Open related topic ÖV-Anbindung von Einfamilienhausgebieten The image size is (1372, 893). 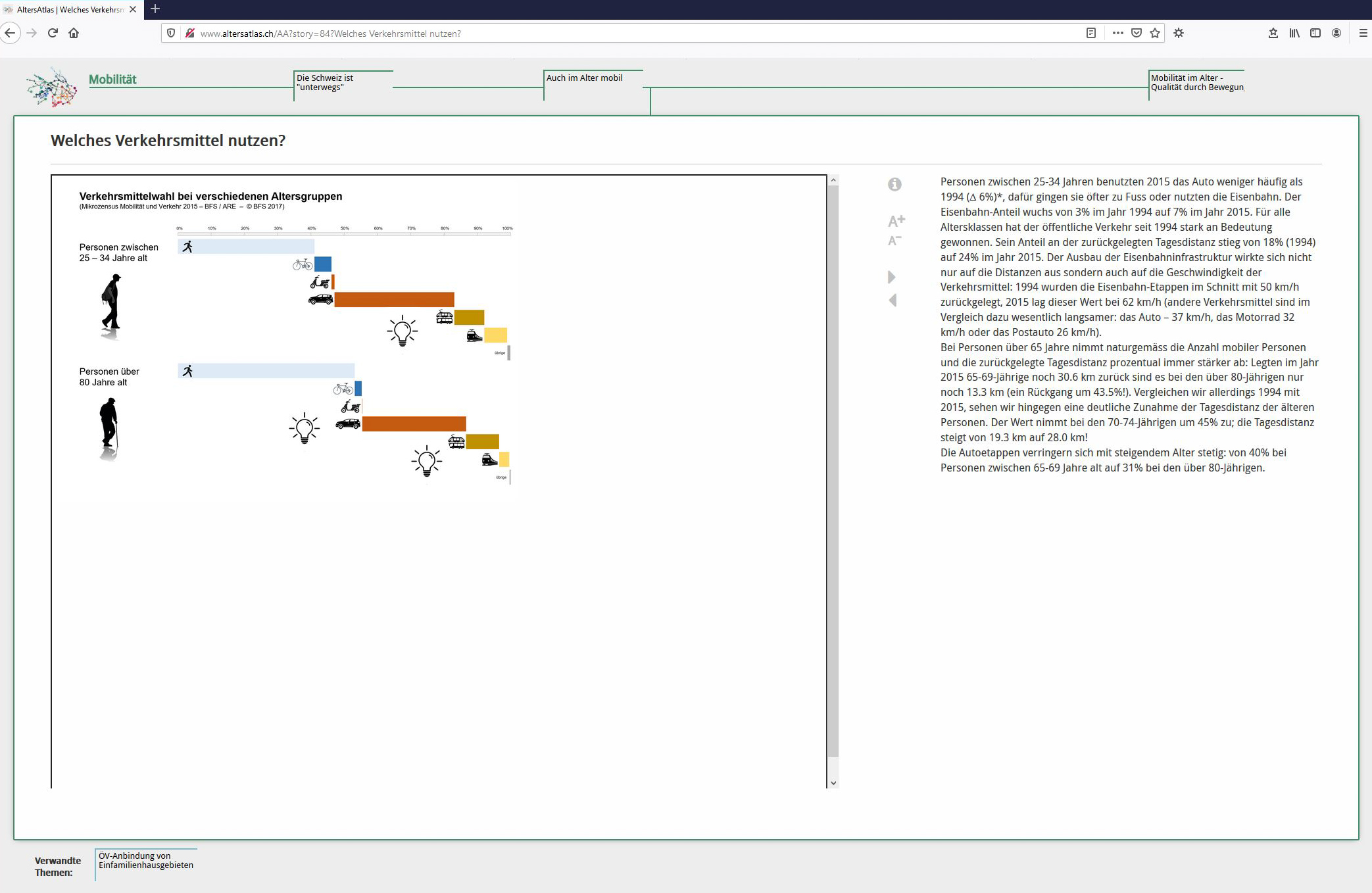click(x=146, y=861)
